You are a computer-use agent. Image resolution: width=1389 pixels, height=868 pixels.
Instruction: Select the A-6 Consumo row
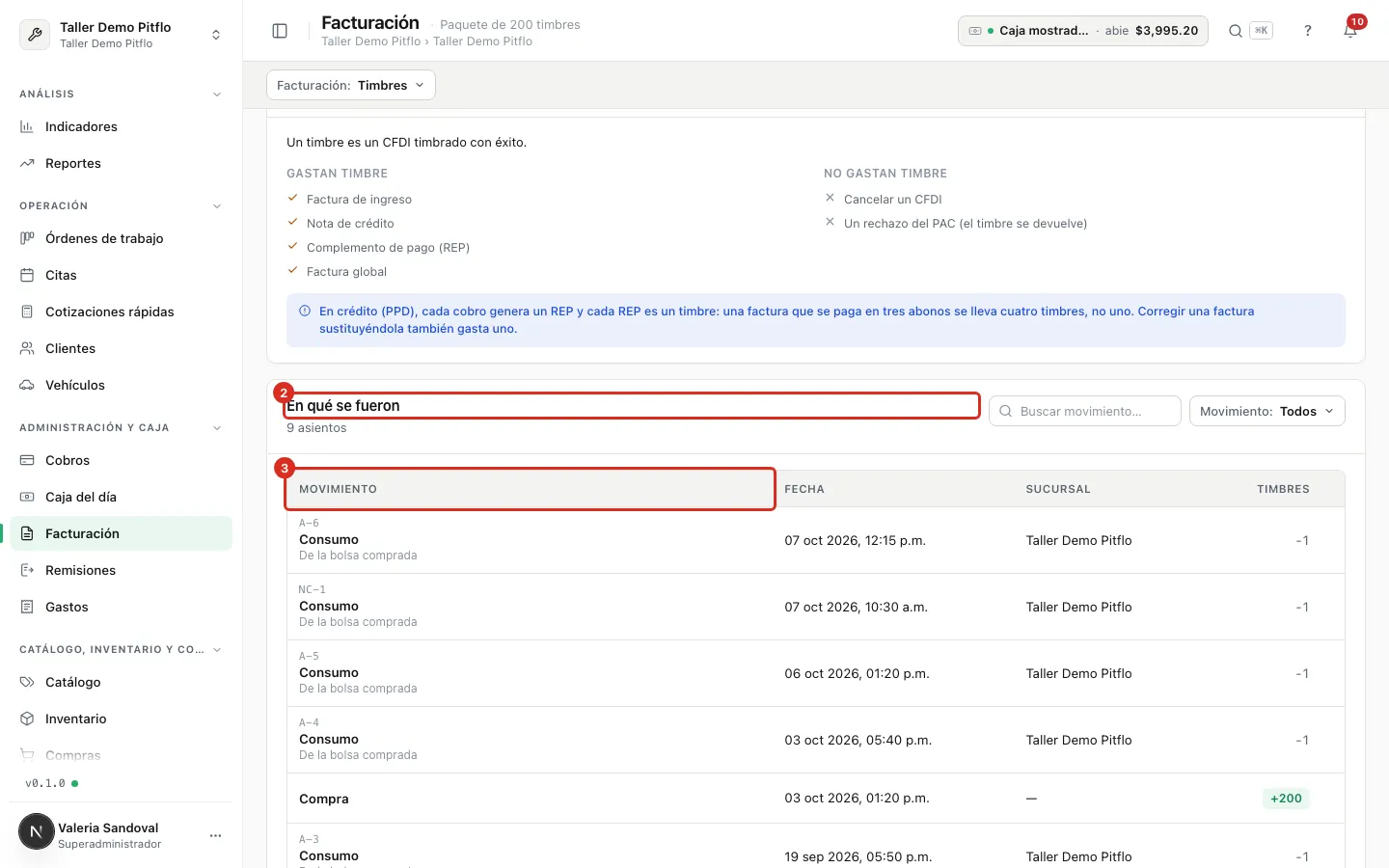[x=816, y=540]
